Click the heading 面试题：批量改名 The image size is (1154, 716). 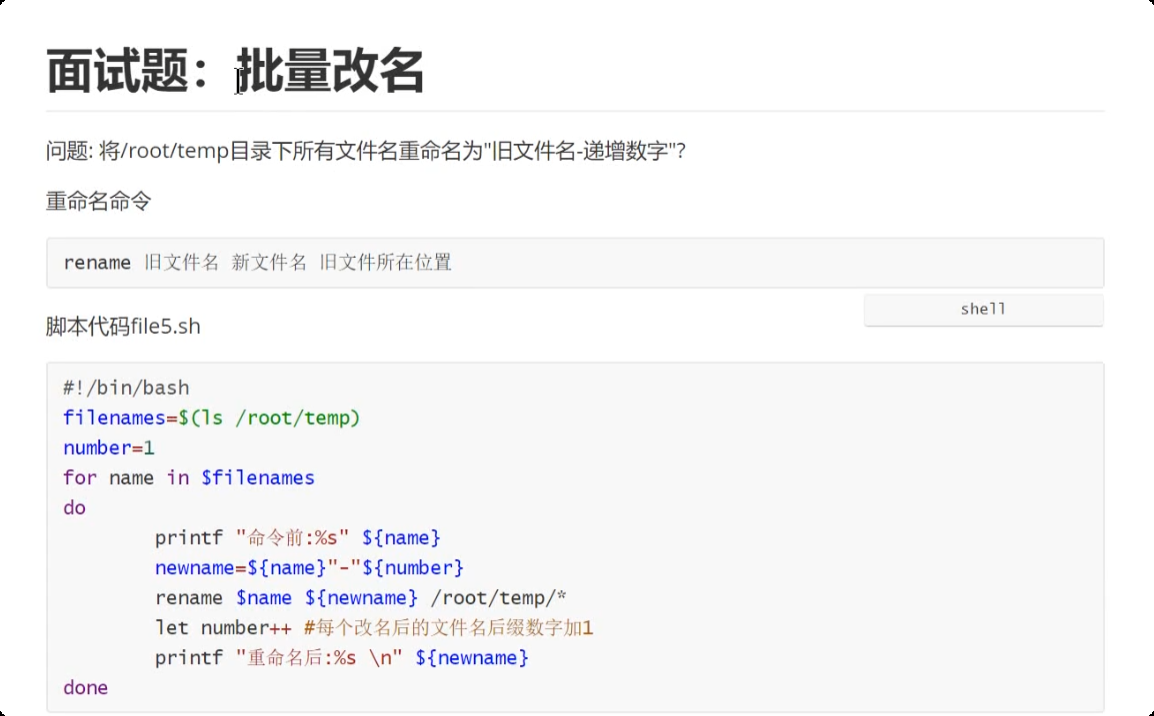tap(235, 71)
